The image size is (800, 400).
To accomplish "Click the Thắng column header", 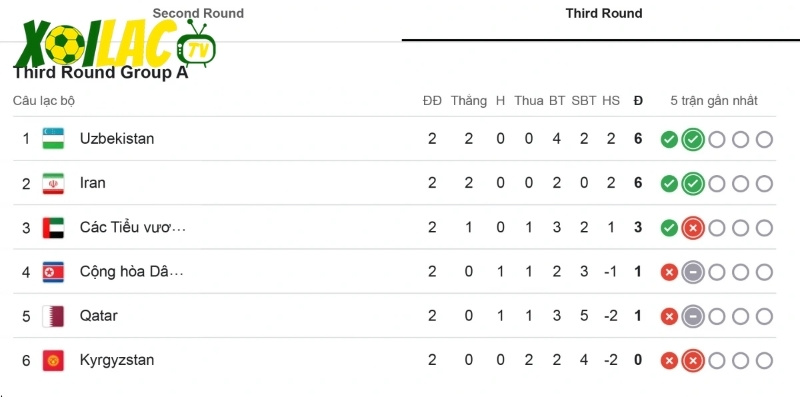I will (468, 101).
